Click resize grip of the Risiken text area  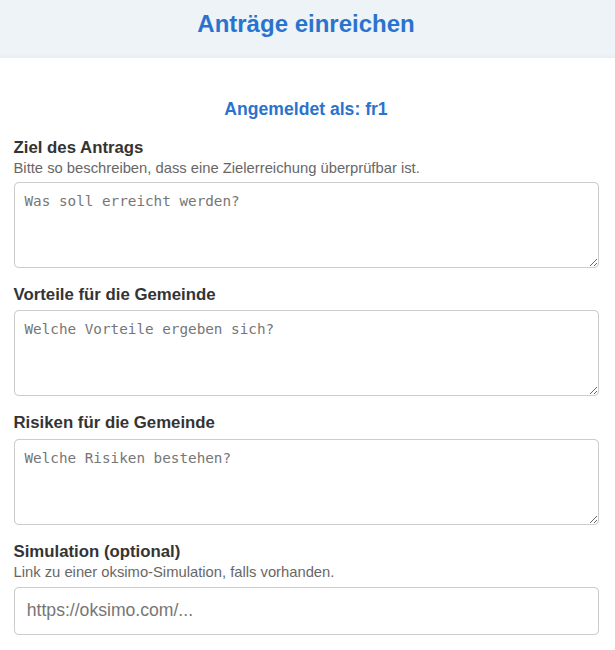pos(592,518)
